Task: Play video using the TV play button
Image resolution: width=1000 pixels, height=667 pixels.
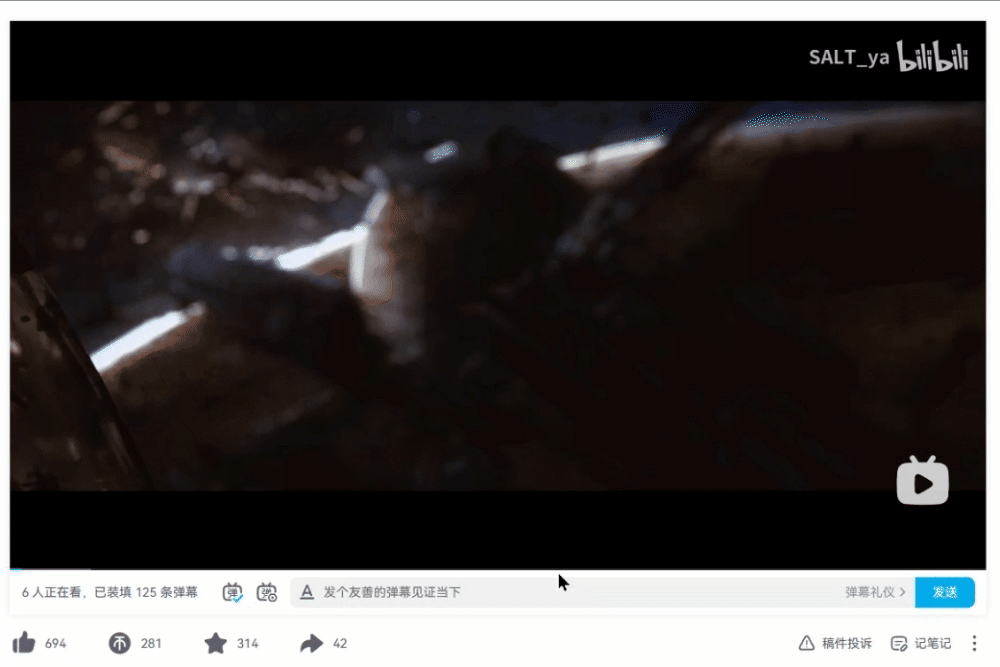Action: [x=922, y=481]
